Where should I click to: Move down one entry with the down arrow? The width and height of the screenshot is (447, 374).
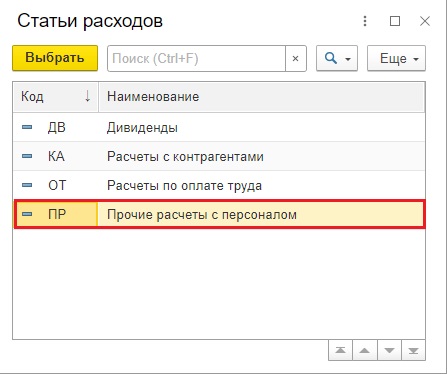click(x=389, y=350)
